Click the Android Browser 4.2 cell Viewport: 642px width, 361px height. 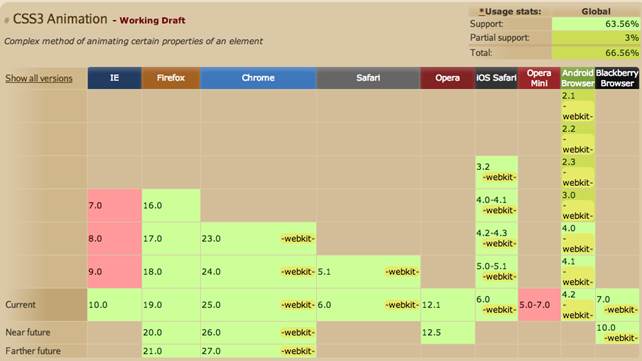(577, 305)
